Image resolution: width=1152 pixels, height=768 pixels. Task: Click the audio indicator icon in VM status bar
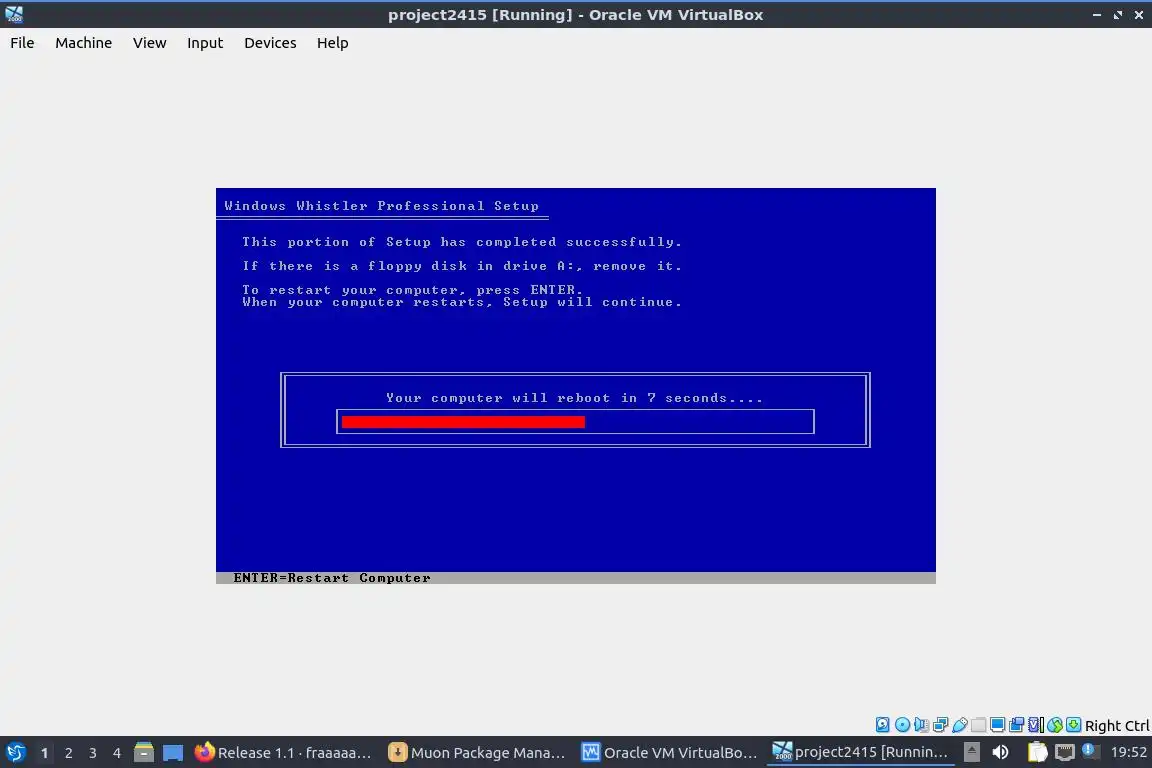pyautogui.click(x=921, y=725)
